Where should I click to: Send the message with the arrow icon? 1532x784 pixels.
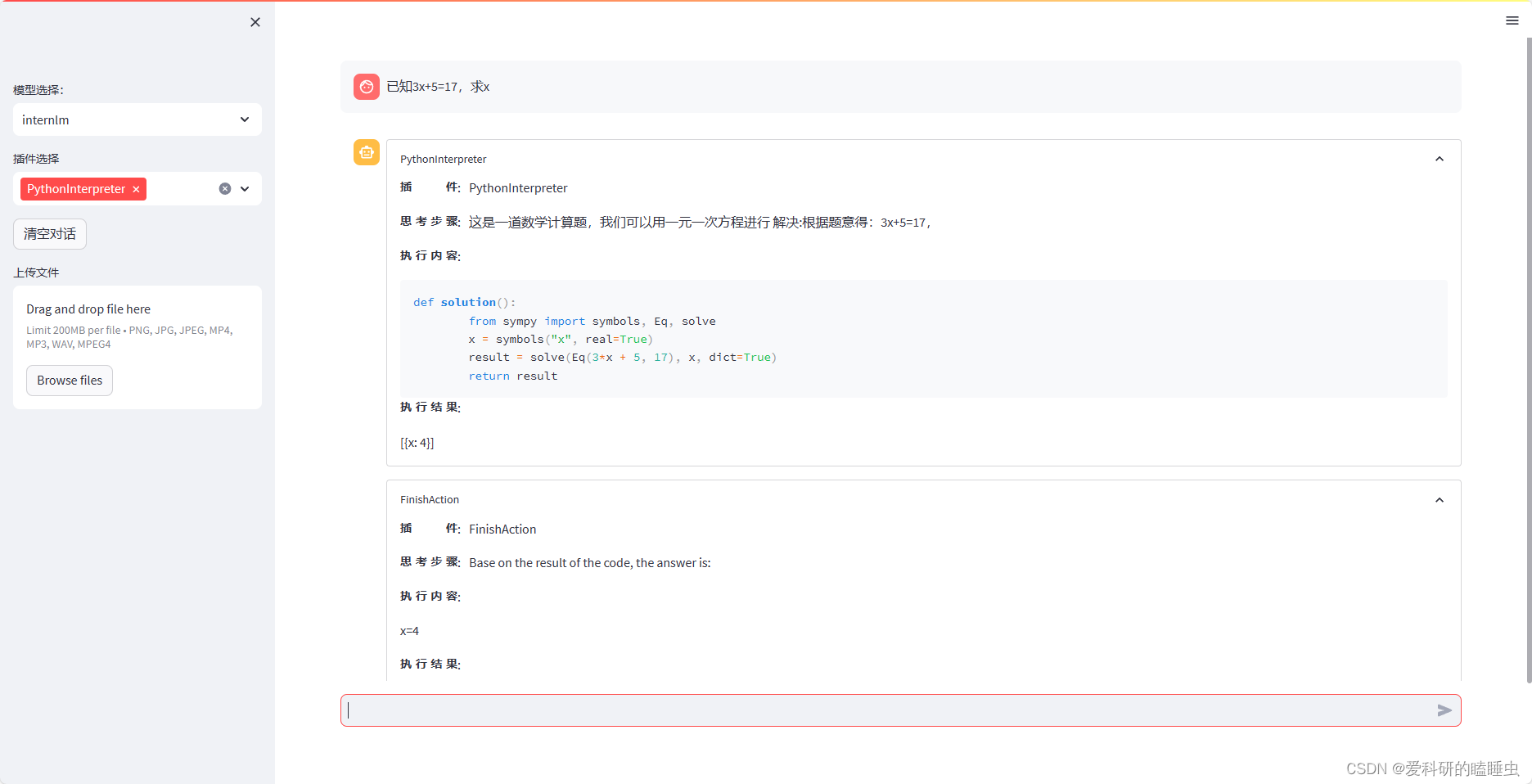pyautogui.click(x=1444, y=710)
